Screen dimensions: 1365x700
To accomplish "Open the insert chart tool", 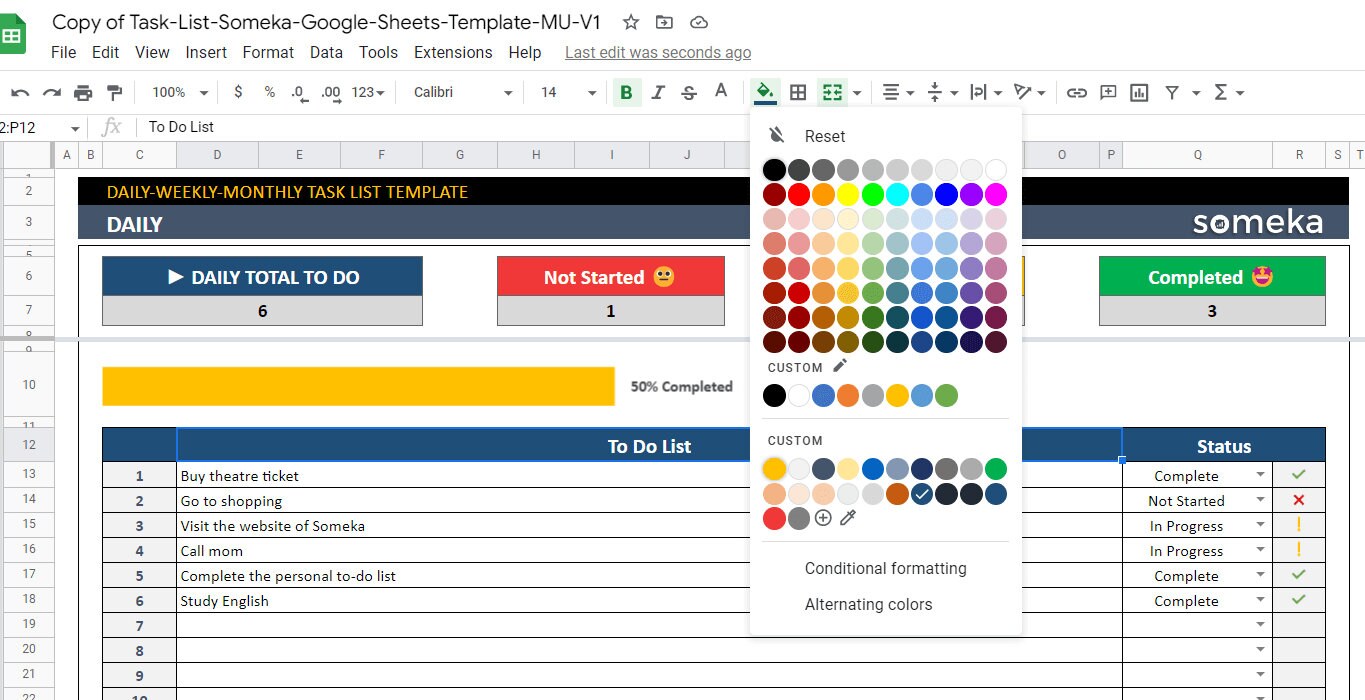I will tap(1138, 91).
